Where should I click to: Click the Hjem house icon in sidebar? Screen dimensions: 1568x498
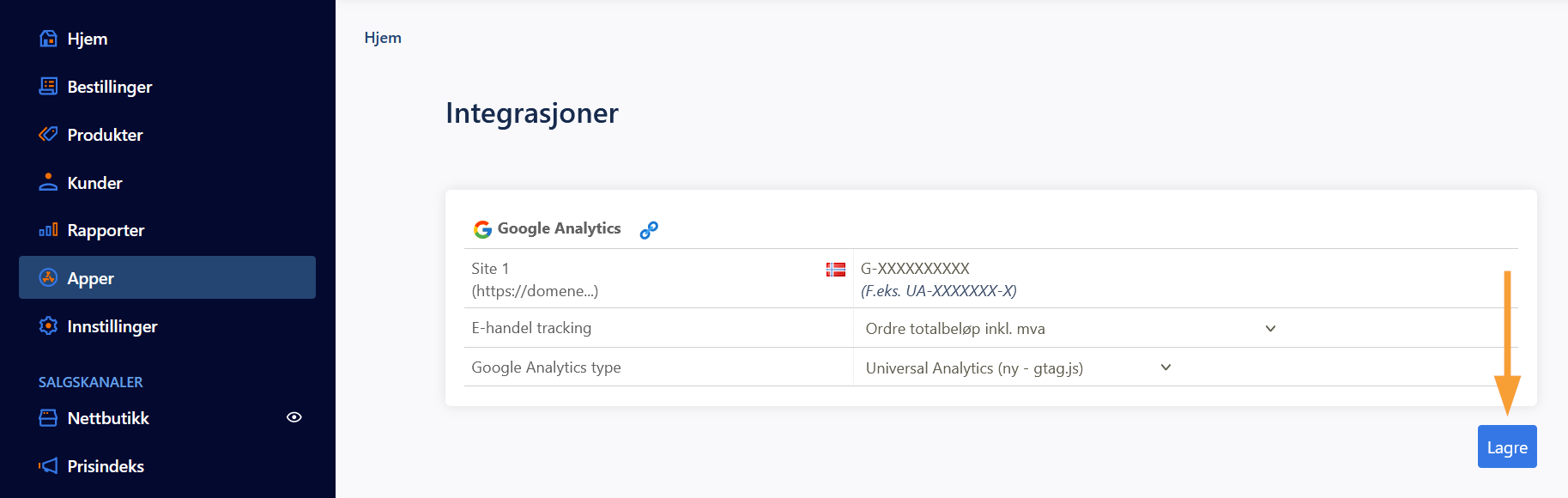48,39
